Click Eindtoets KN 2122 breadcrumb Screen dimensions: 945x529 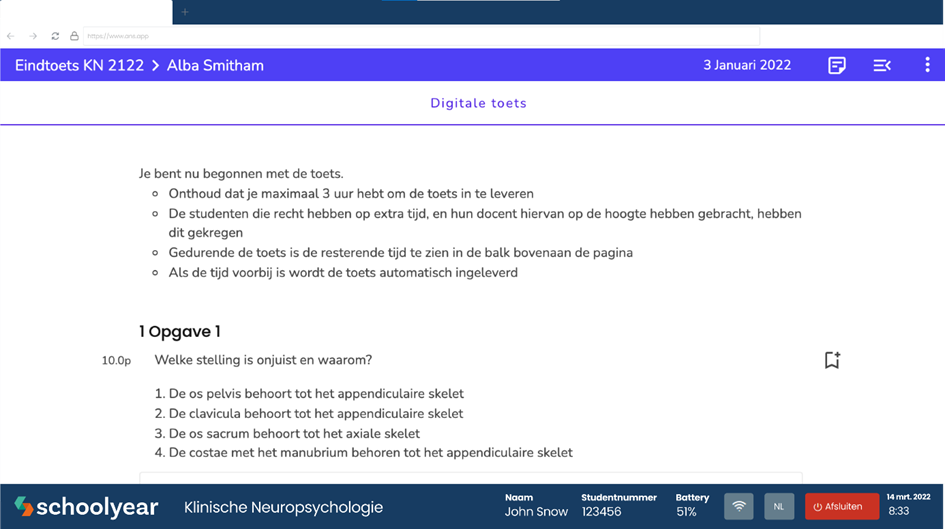click(x=78, y=66)
